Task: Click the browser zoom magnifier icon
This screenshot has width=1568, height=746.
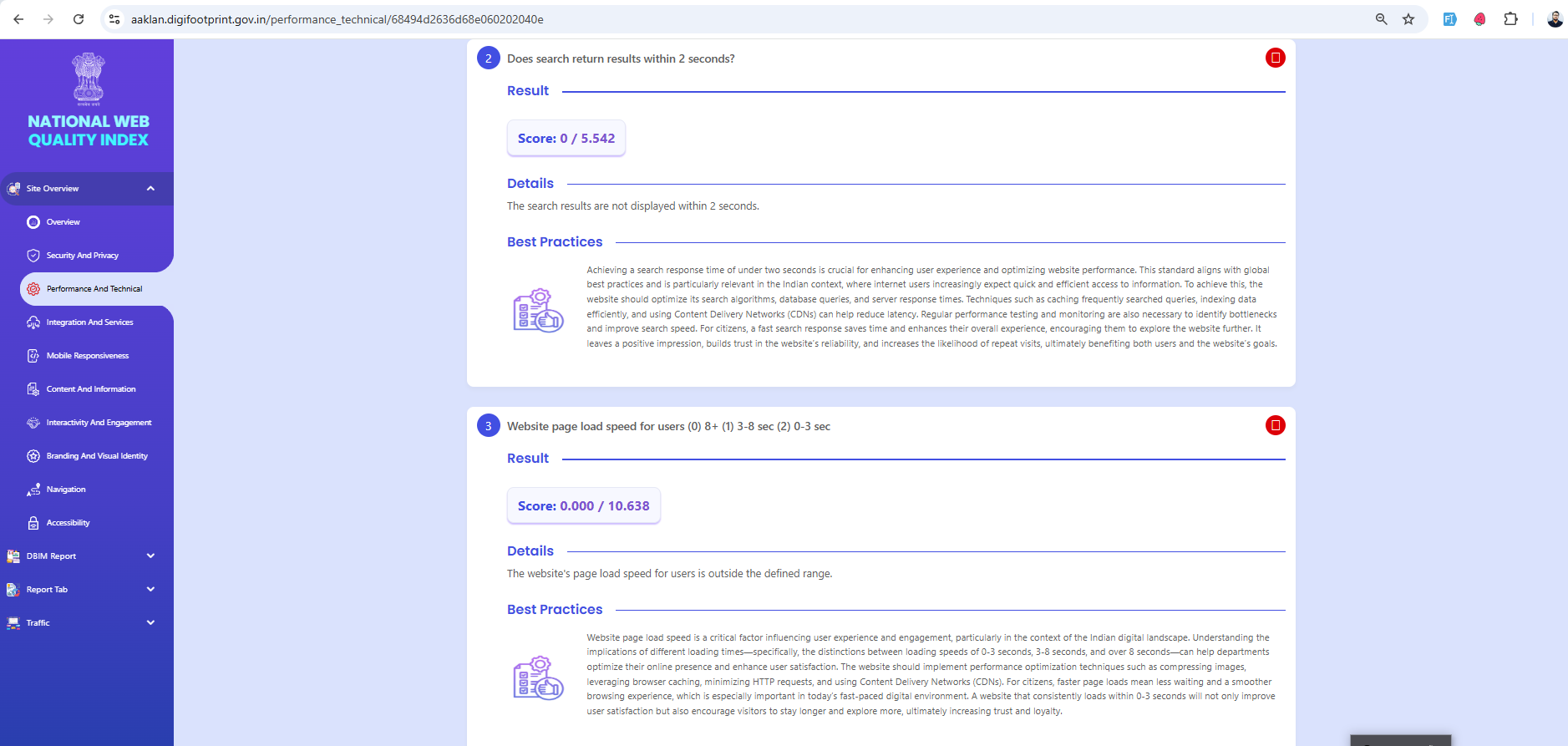Action: click(1381, 19)
